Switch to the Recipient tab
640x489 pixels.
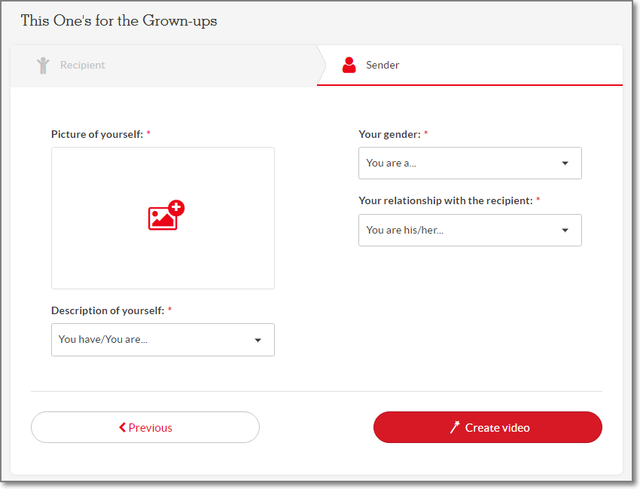[x=82, y=66]
